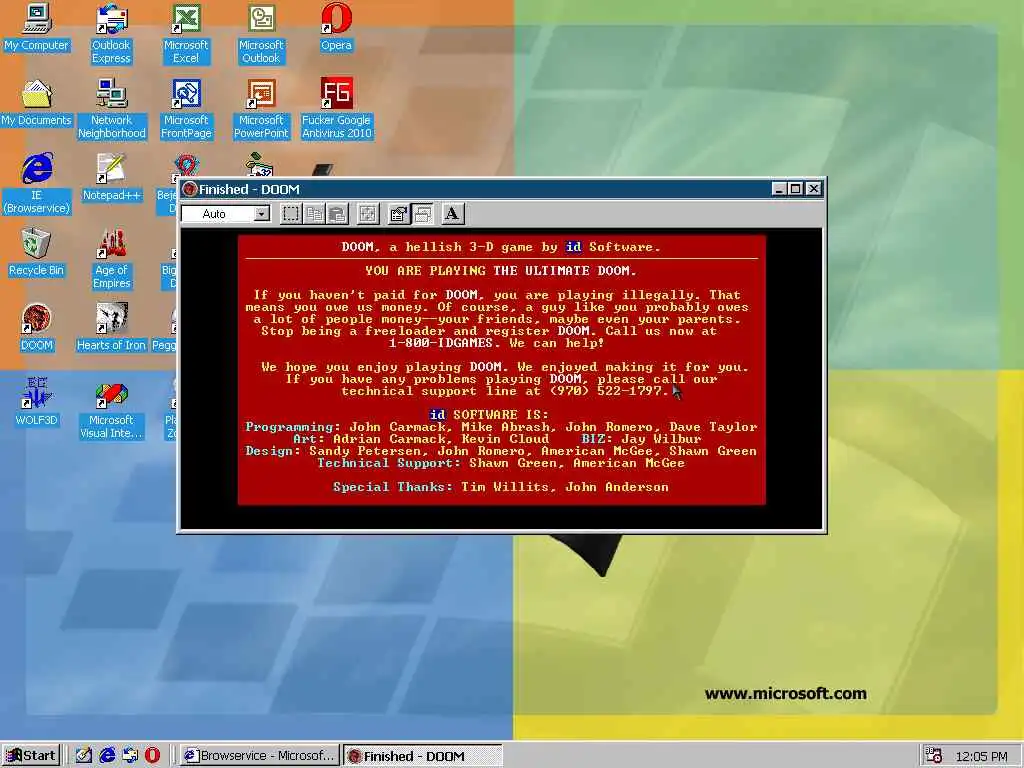Open the Font settings button marked A
The height and width of the screenshot is (768, 1024).
pos(452,214)
